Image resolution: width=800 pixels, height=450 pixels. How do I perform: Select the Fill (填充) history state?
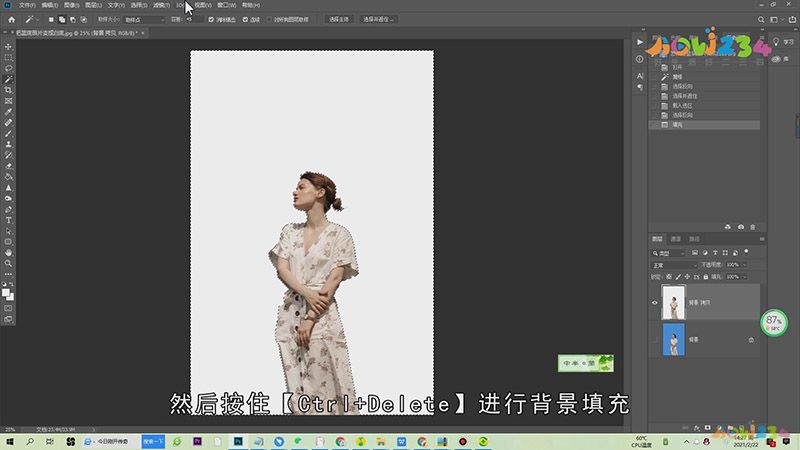[x=704, y=124]
